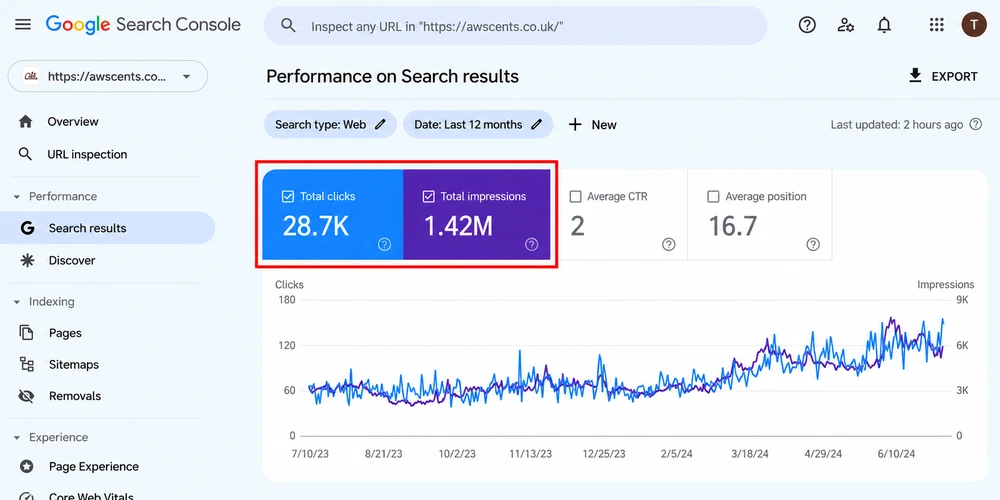Select Search results in sidebar
Image resolution: width=1000 pixels, height=500 pixels.
tap(107, 228)
